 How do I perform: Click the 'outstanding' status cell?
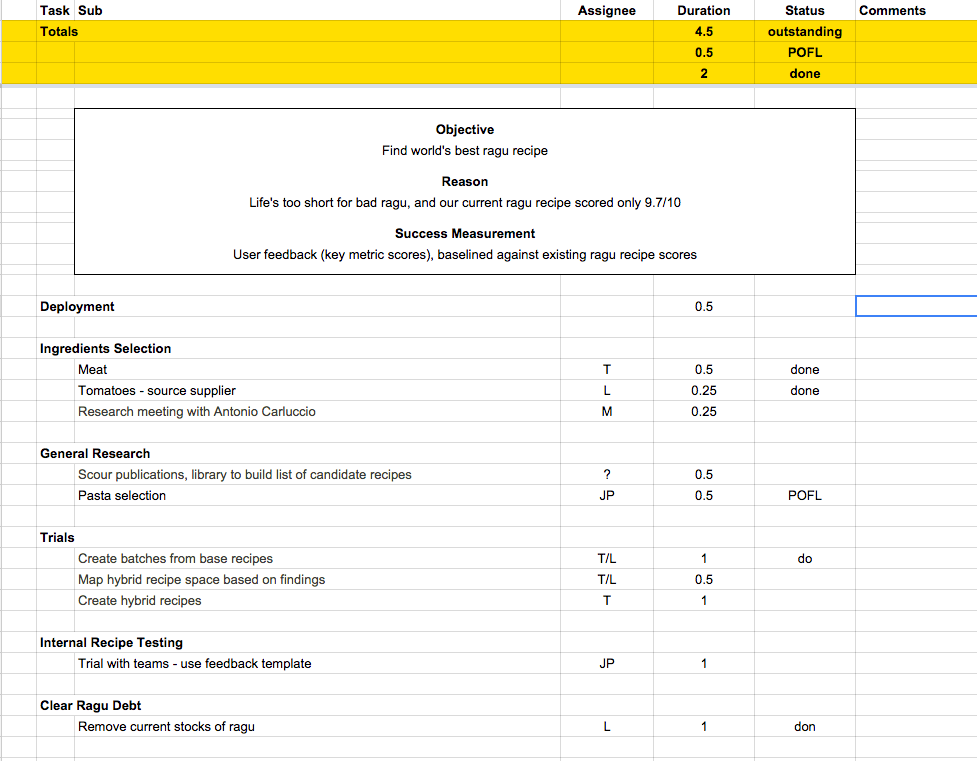pyautogui.click(x=804, y=32)
